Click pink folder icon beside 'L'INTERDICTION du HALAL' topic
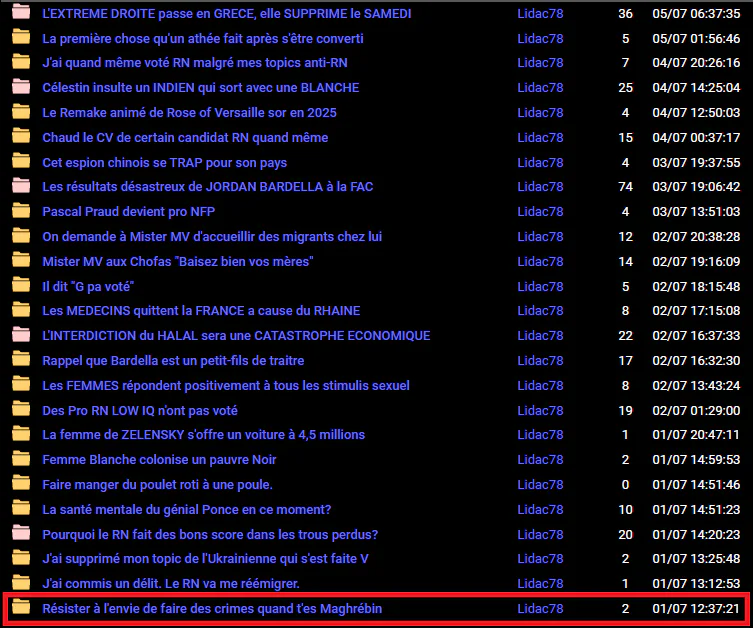 [x=21, y=334]
